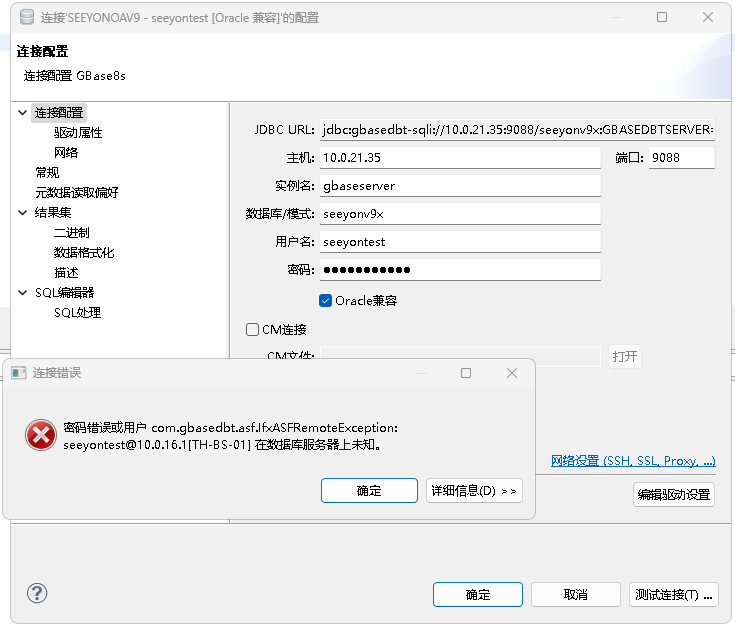Click the help question mark icon
Image resolution: width=735 pixels, height=625 pixels.
37,593
